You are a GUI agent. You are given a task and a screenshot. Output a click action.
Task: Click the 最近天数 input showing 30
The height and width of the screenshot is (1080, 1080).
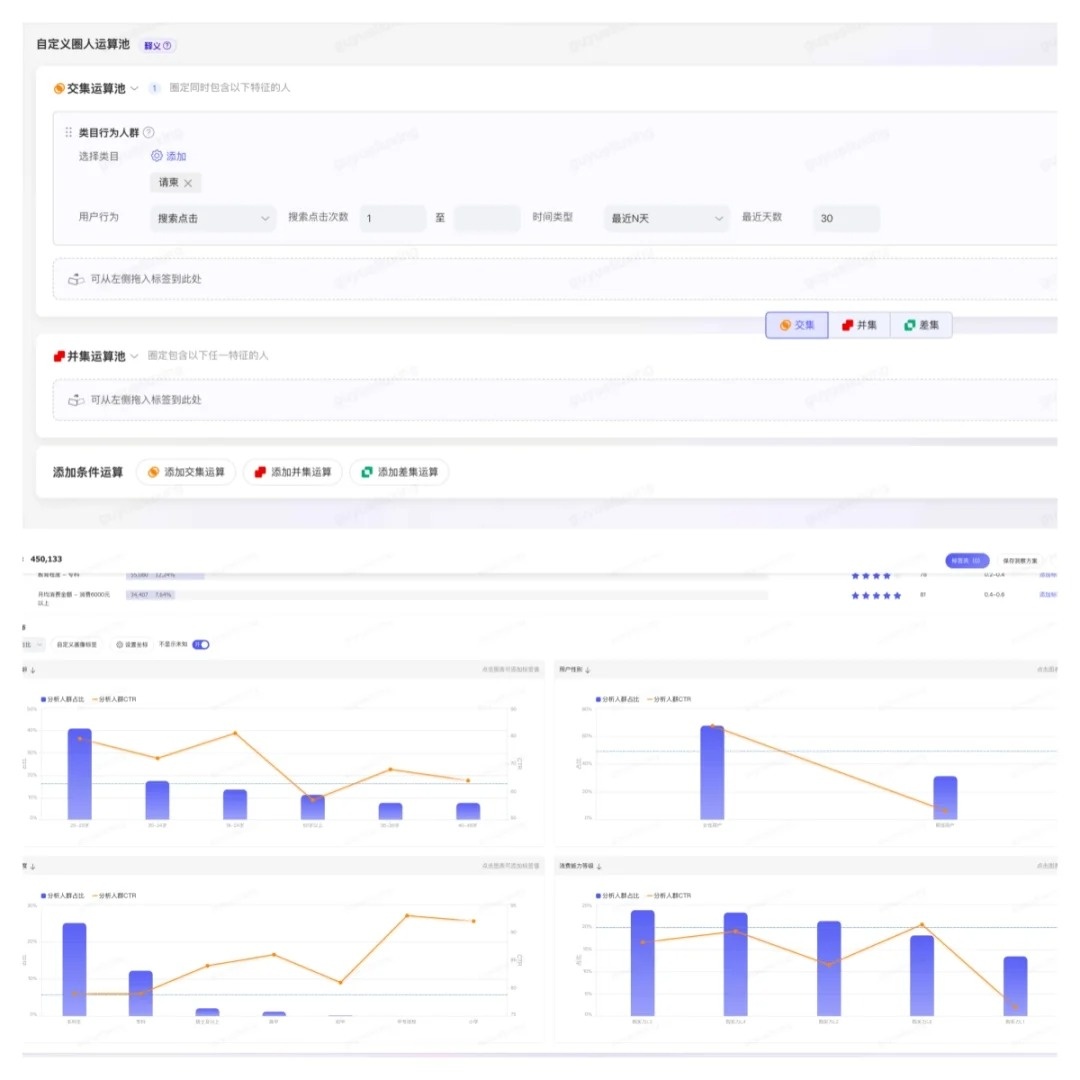point(846,218)
